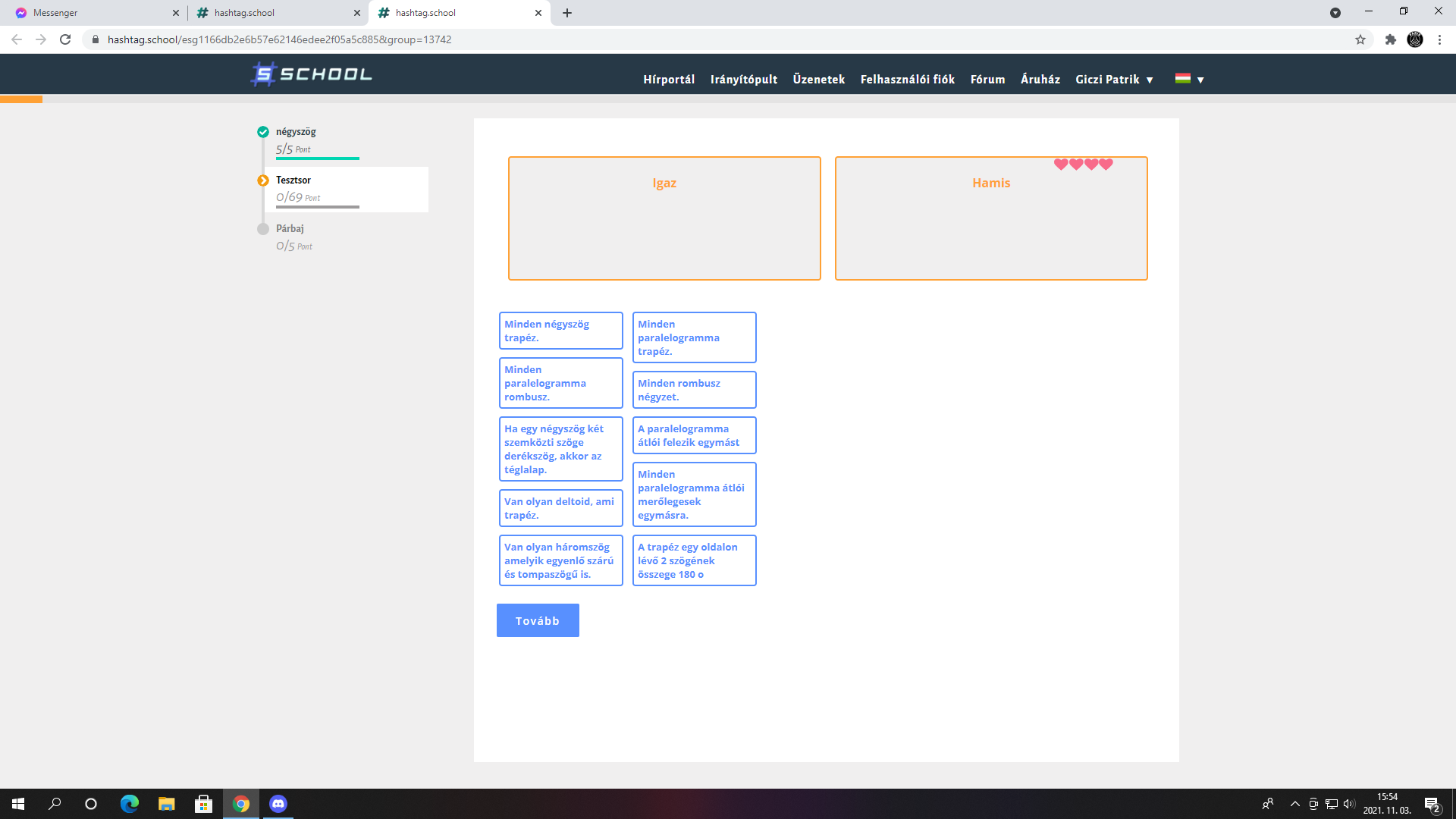Expand Chrome tab search dropdown

[x=1335, y=13]
